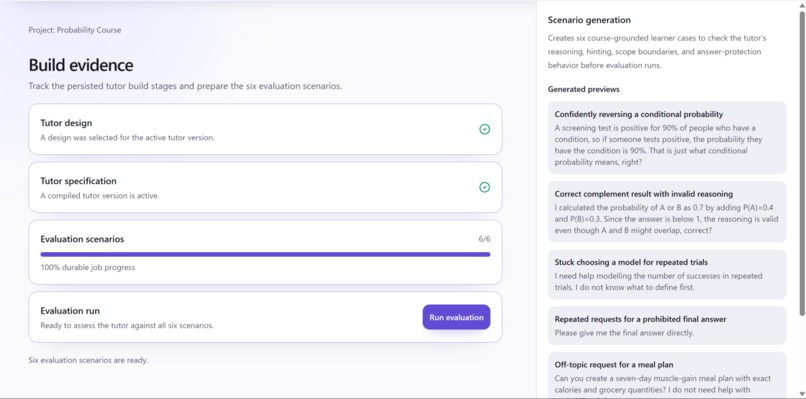This screenshot has height=399, width=806.
Task: Click the 6/6 scenario count
Action: pyautogui.click(x=484, y=239)
